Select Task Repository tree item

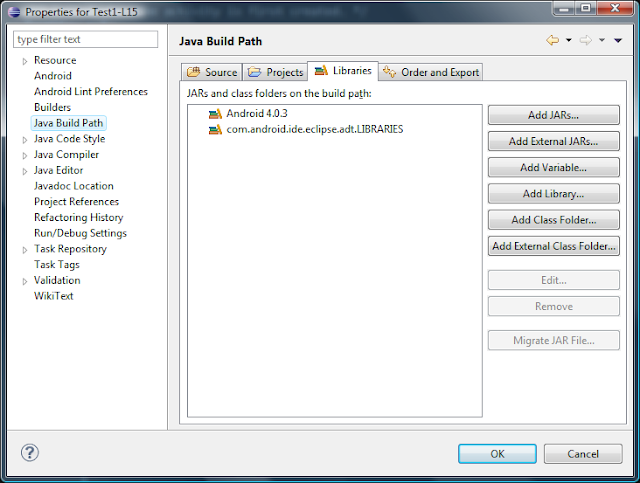(70, 249)
